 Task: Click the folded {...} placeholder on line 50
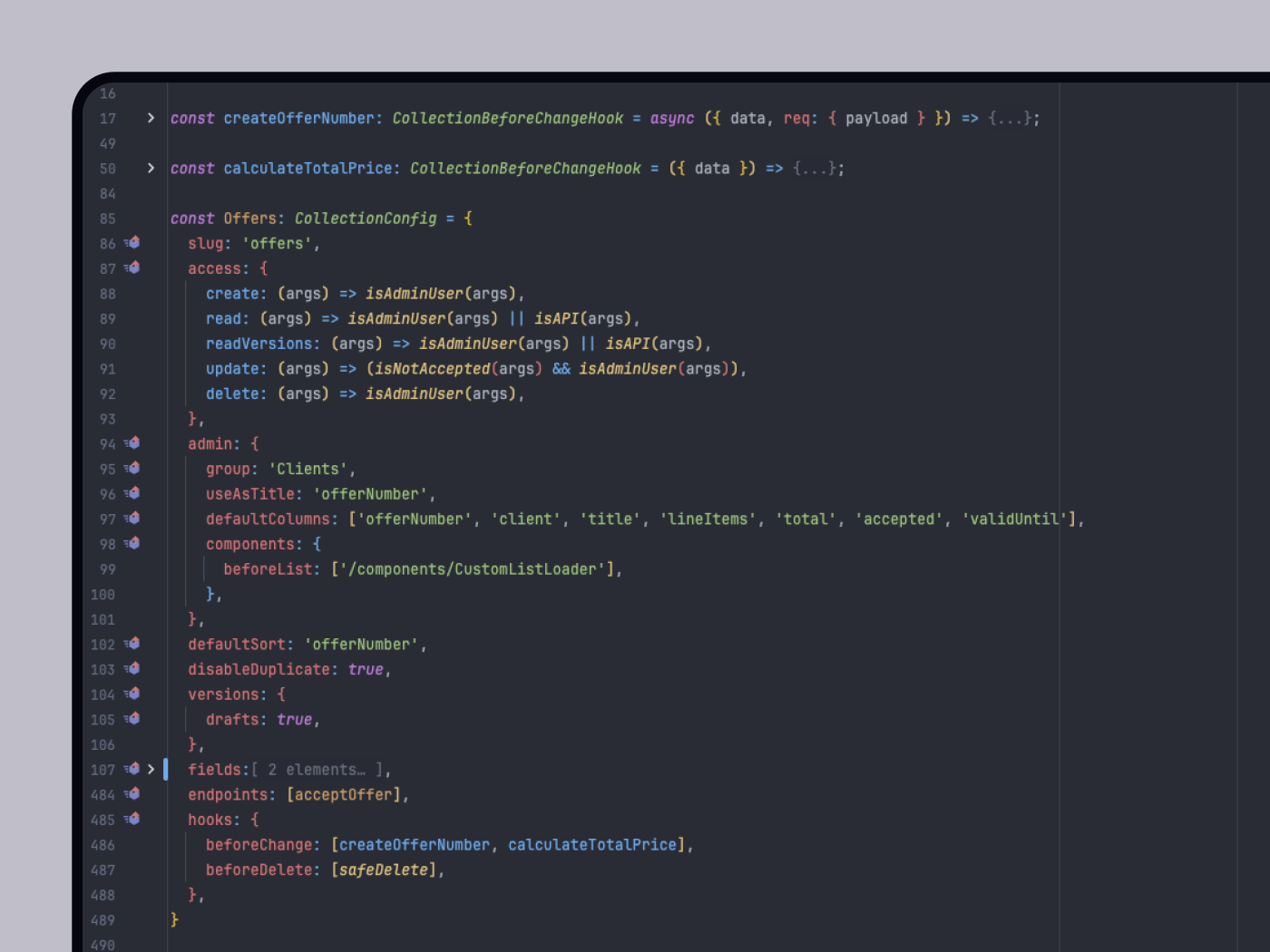(x=815, y=168)
